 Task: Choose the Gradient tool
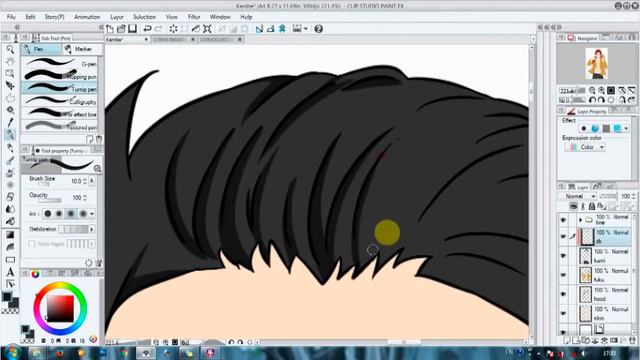(10, 235)
